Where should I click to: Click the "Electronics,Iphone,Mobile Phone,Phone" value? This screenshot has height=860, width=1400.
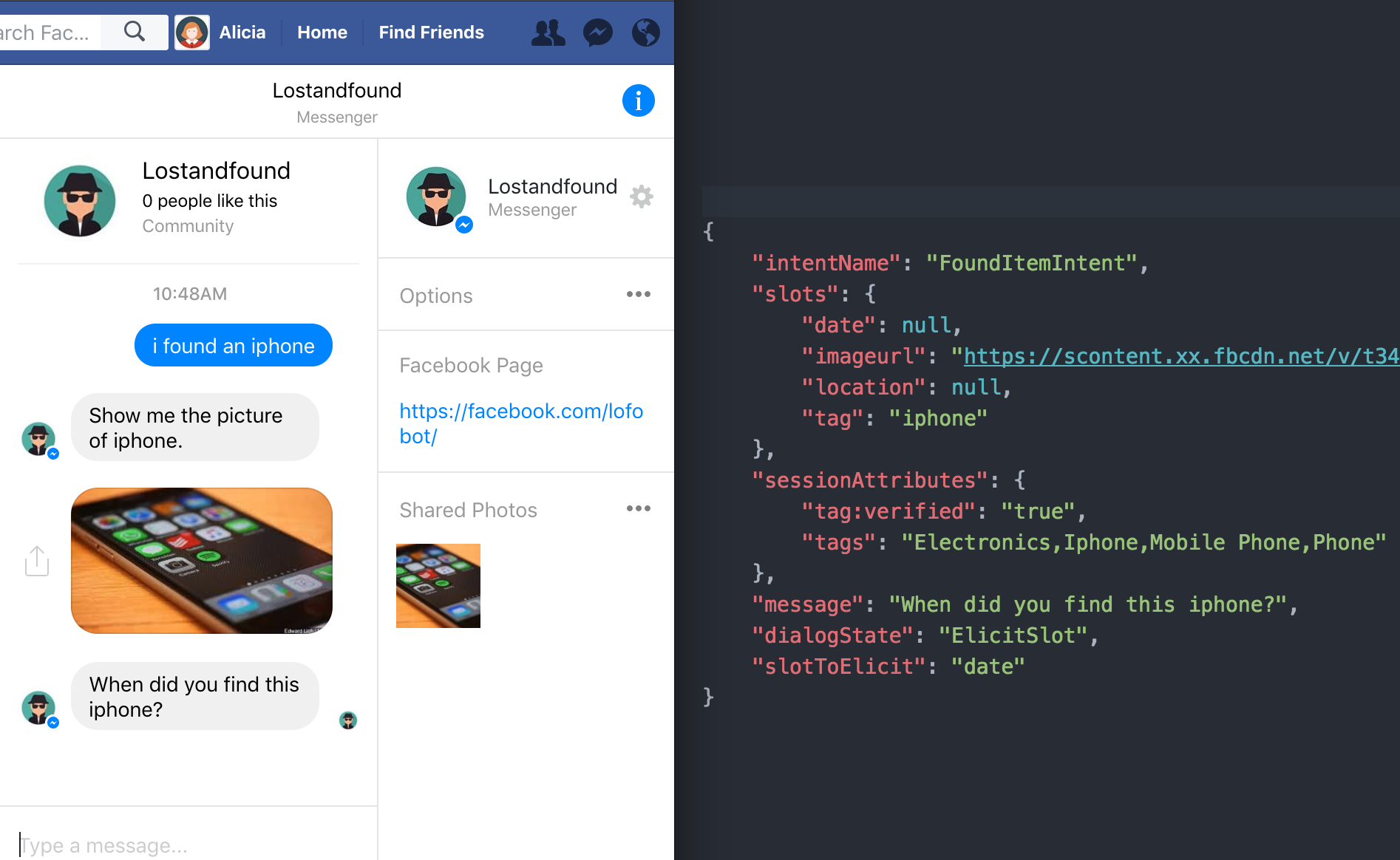click(1144, 542)
